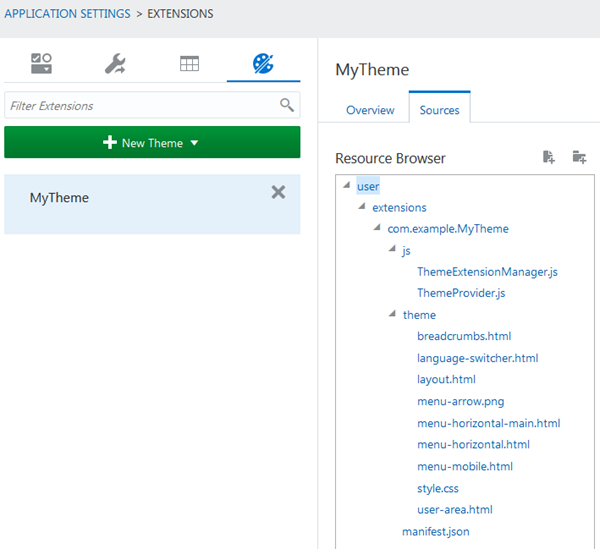Open the table grid tab icon
600x549 pixels.
(189, 65)
